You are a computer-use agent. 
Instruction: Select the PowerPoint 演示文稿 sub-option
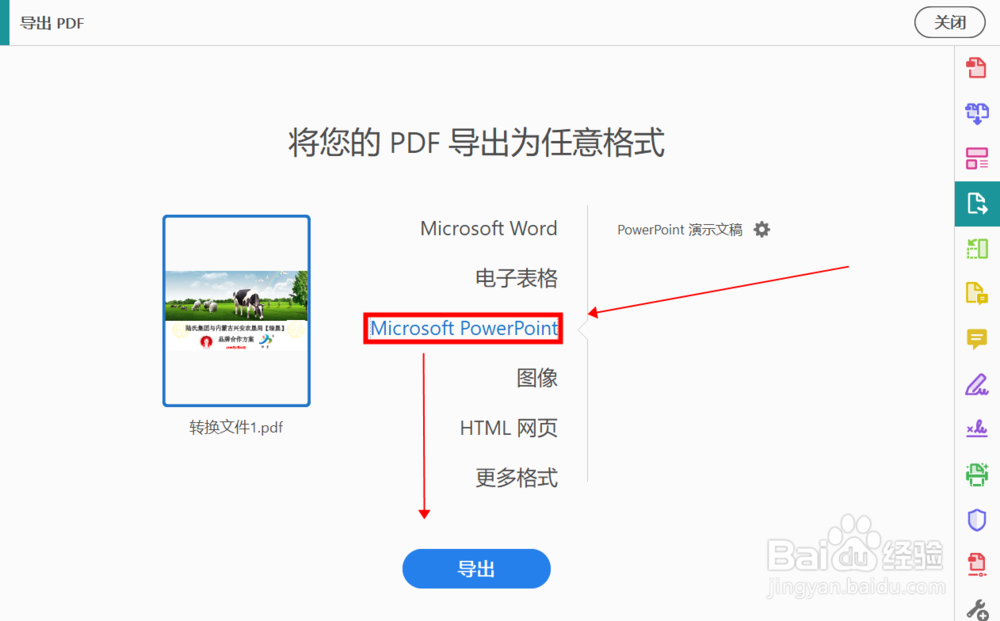click(680, 230)
